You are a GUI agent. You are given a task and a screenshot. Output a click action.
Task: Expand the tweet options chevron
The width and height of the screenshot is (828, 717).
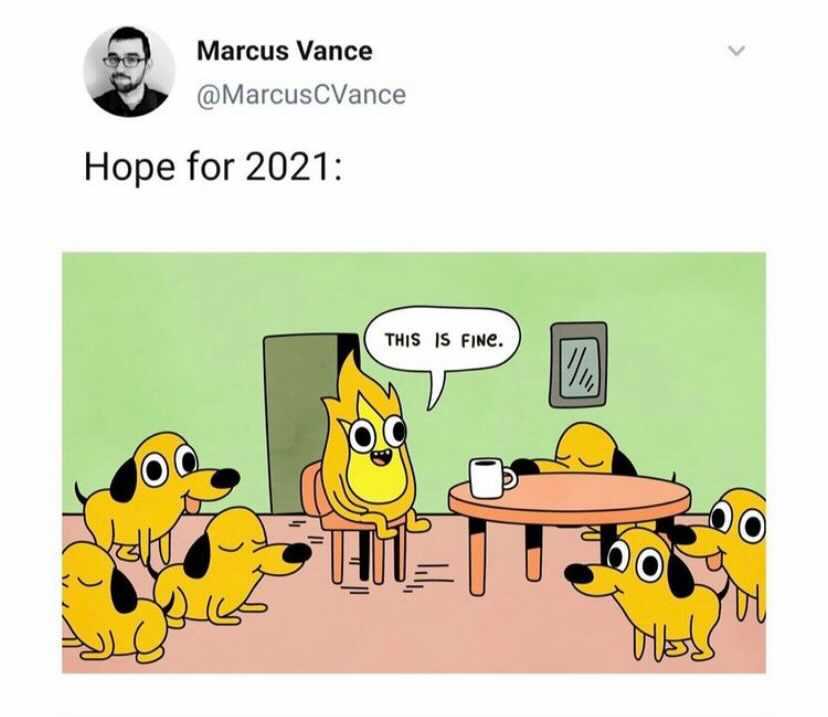(736, 51)
